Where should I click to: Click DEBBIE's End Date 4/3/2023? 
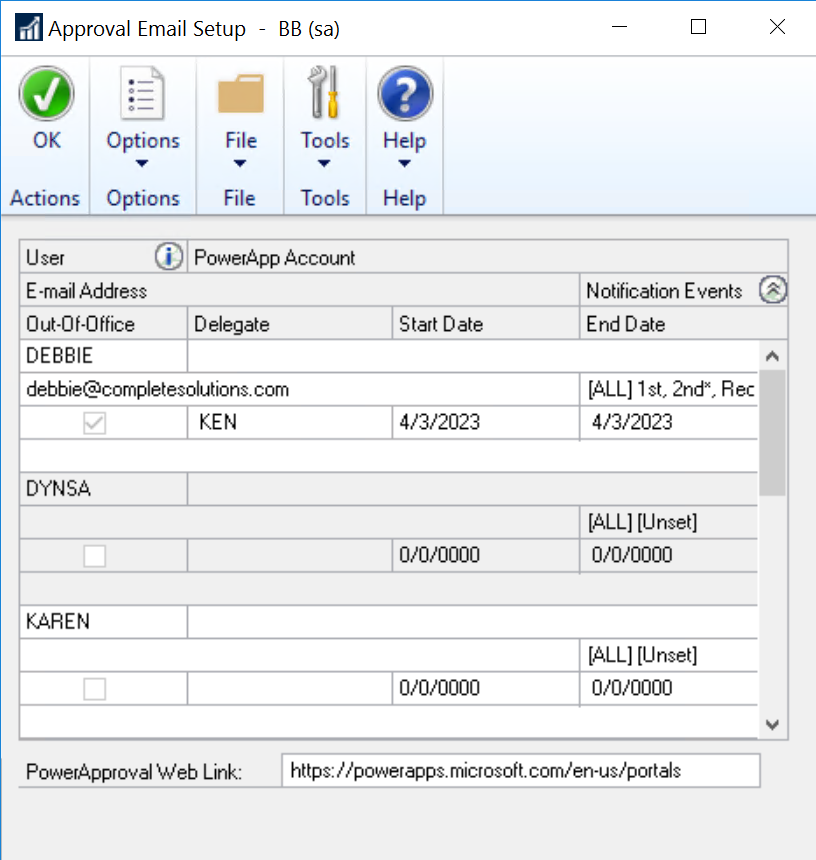coord(668,422)
